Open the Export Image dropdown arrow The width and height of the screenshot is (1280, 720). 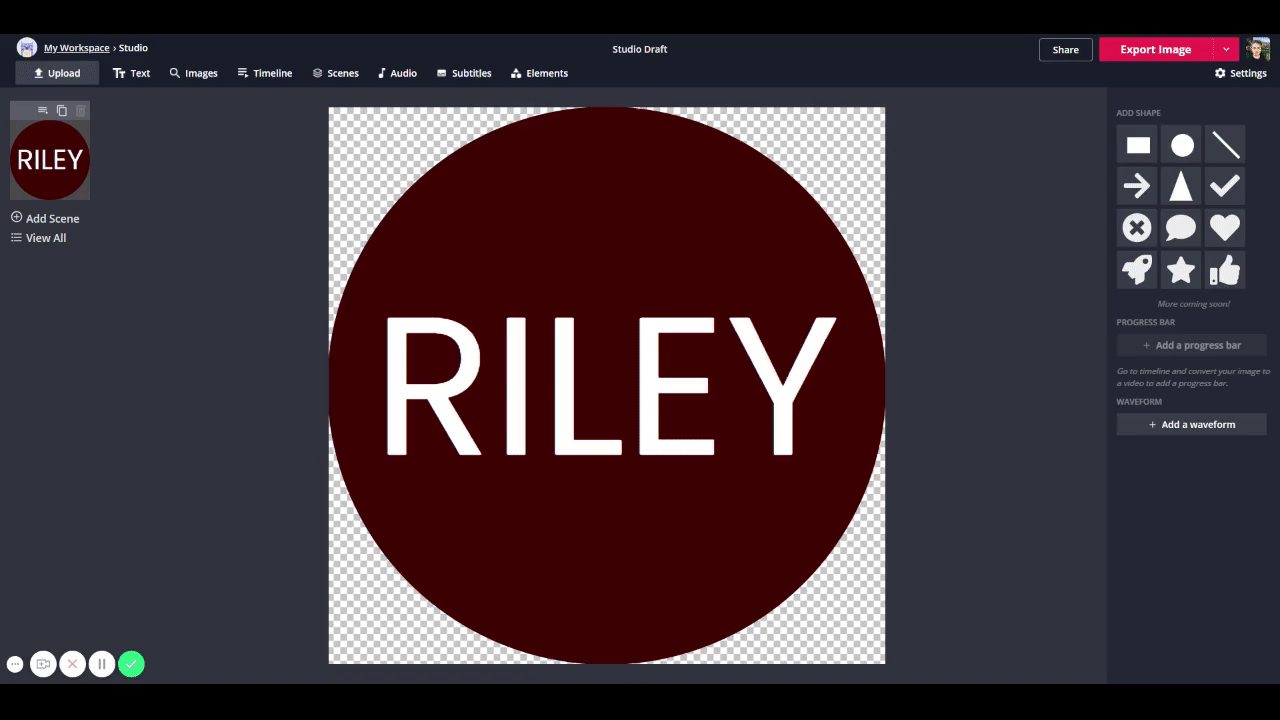(x=1226, y=49)
